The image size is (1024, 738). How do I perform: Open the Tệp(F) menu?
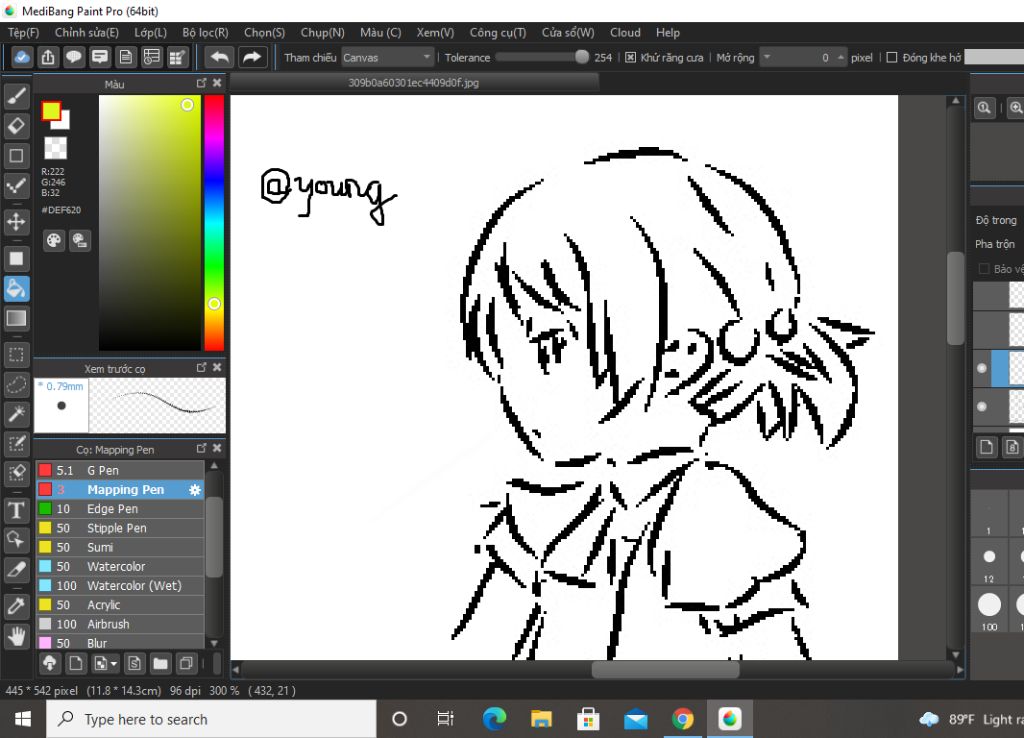(24, 33)
